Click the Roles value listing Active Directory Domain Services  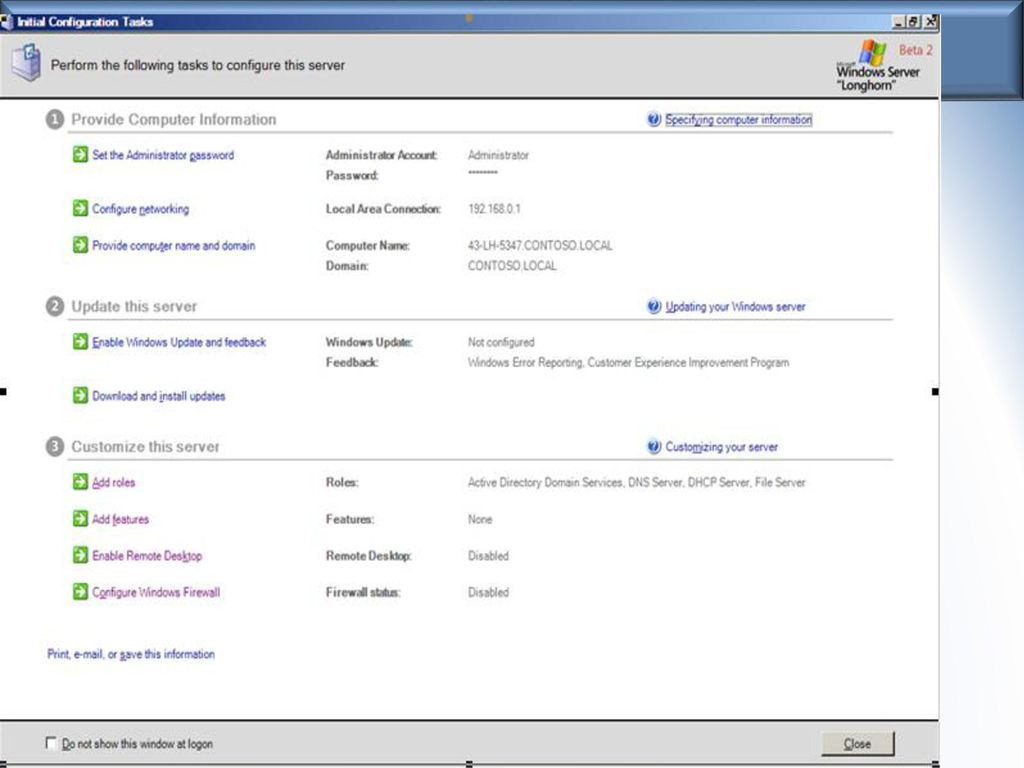(x=636, y=483)
